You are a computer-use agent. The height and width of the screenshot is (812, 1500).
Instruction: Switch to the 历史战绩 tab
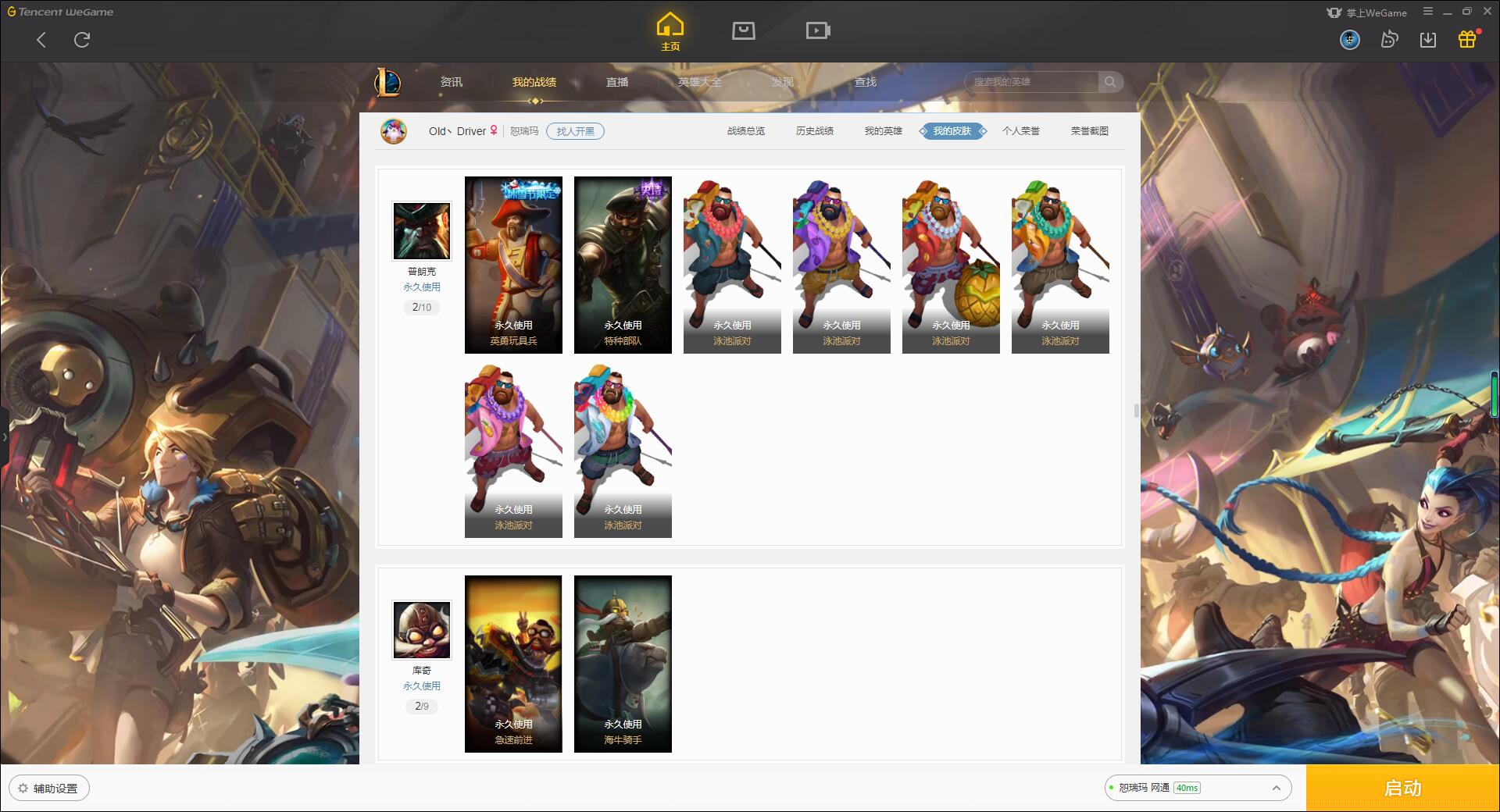(815, 131)
